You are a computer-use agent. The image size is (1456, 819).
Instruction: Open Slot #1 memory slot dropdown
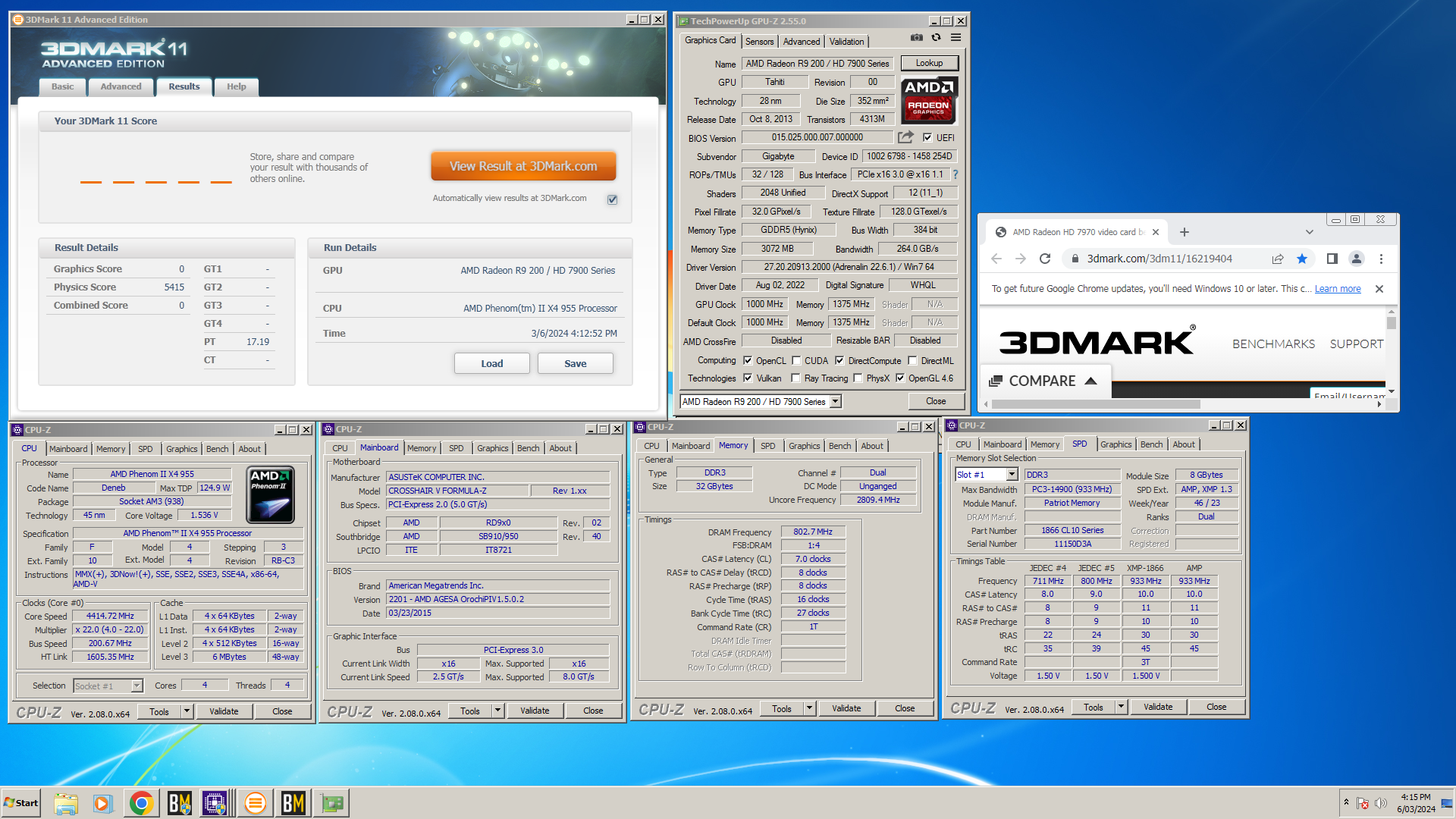[1012, 475]
